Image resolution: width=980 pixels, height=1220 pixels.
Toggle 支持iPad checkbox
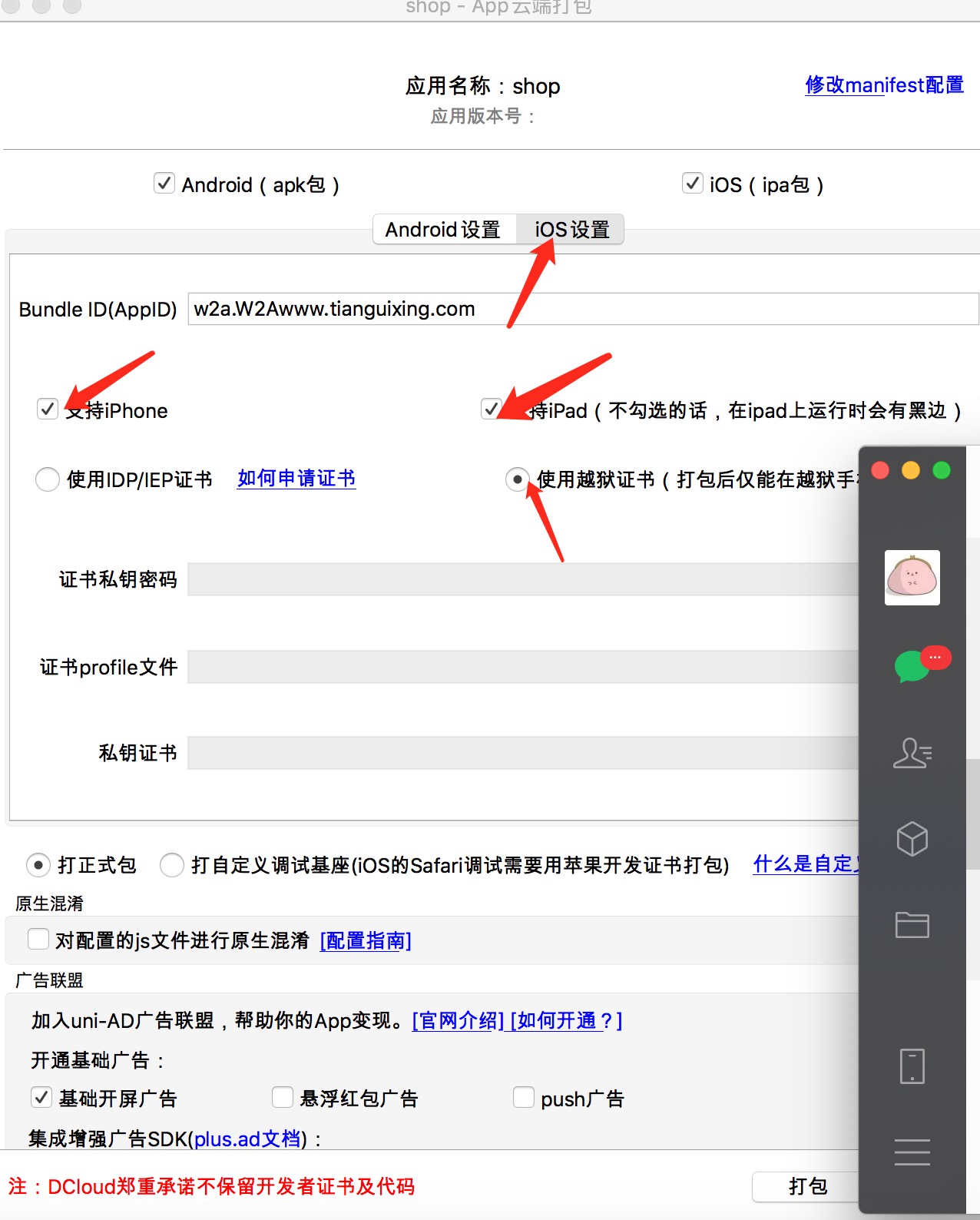[x=492, y=409]
